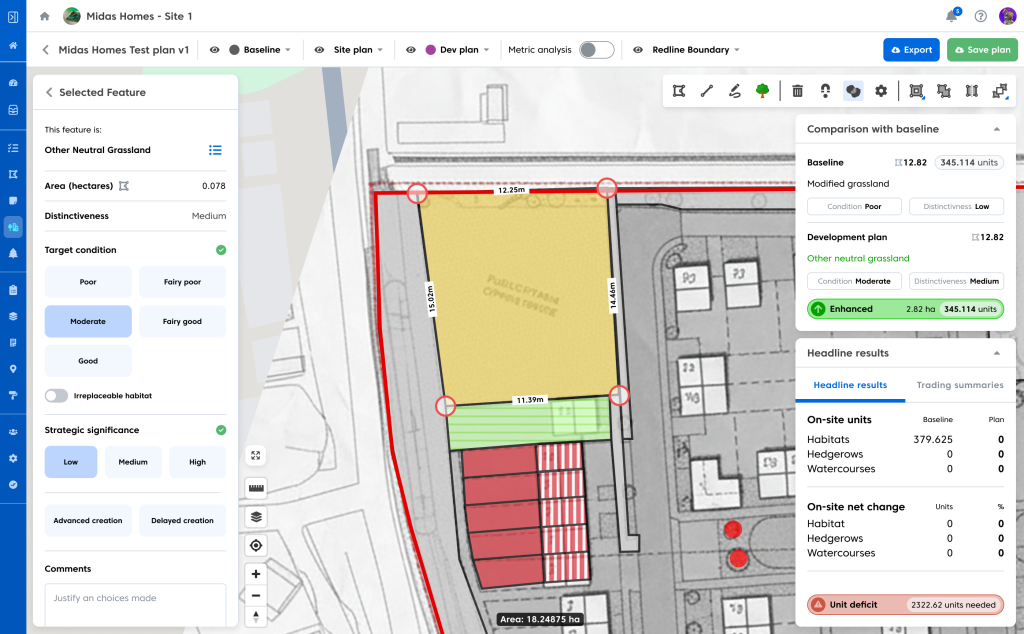Enable the Irreplaceable habitat toggle

click(57, 396)
